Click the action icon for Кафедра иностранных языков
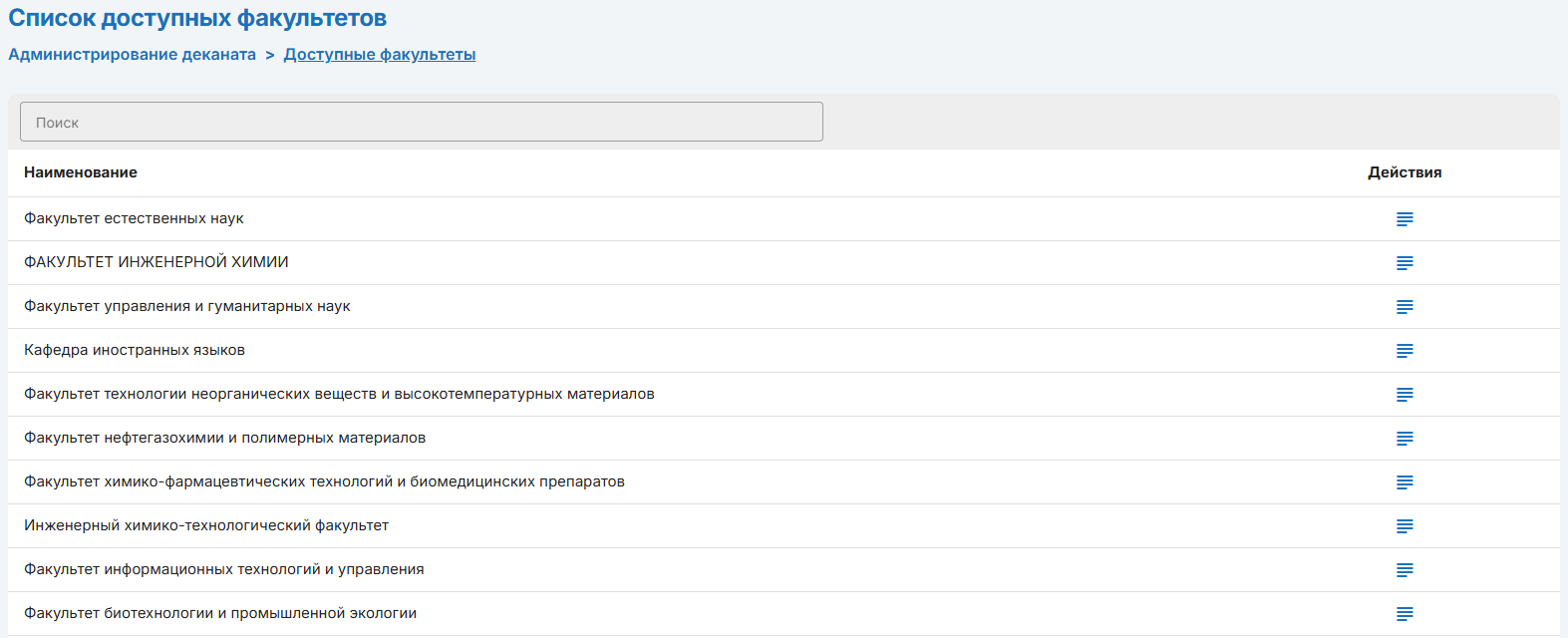 coord(1405,351)
